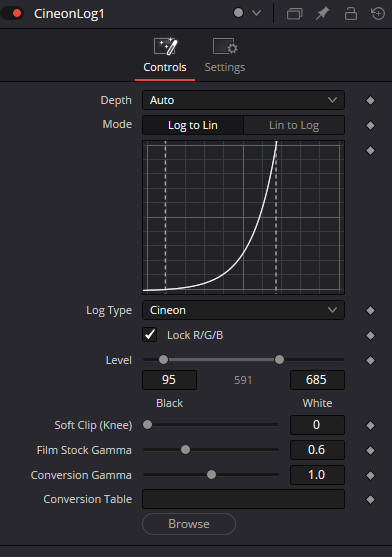Viewport: 392px width, 557px height.
Task: Open the Log Type dropdown set to Cineon
Action: click(243, 310)
